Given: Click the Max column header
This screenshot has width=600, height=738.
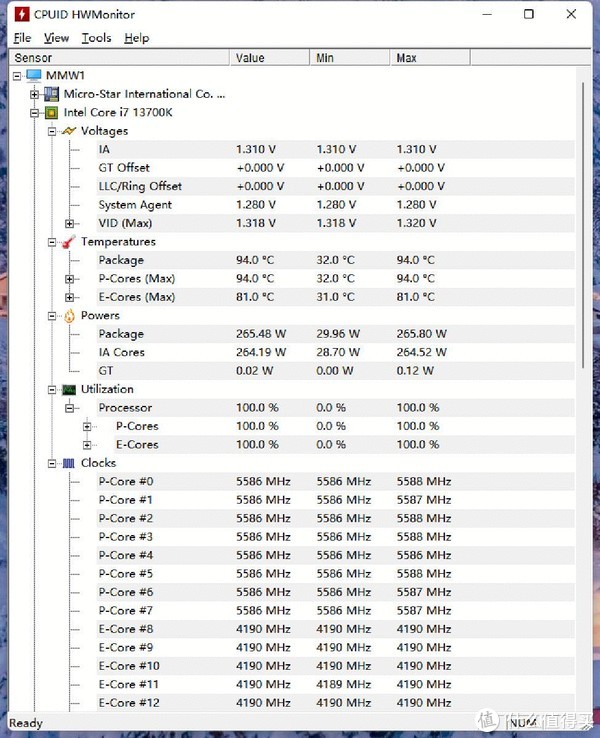Looking at the screenshot, I should click(430, 57).
